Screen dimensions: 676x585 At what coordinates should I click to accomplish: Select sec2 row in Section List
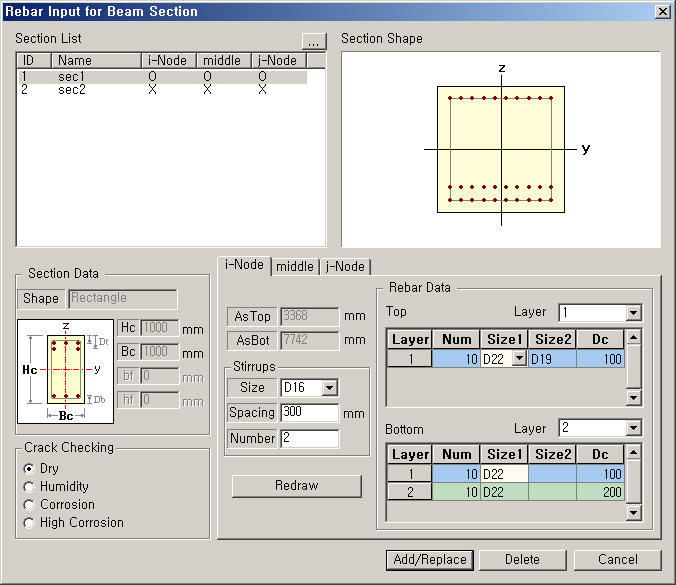[x=75, y=90]
